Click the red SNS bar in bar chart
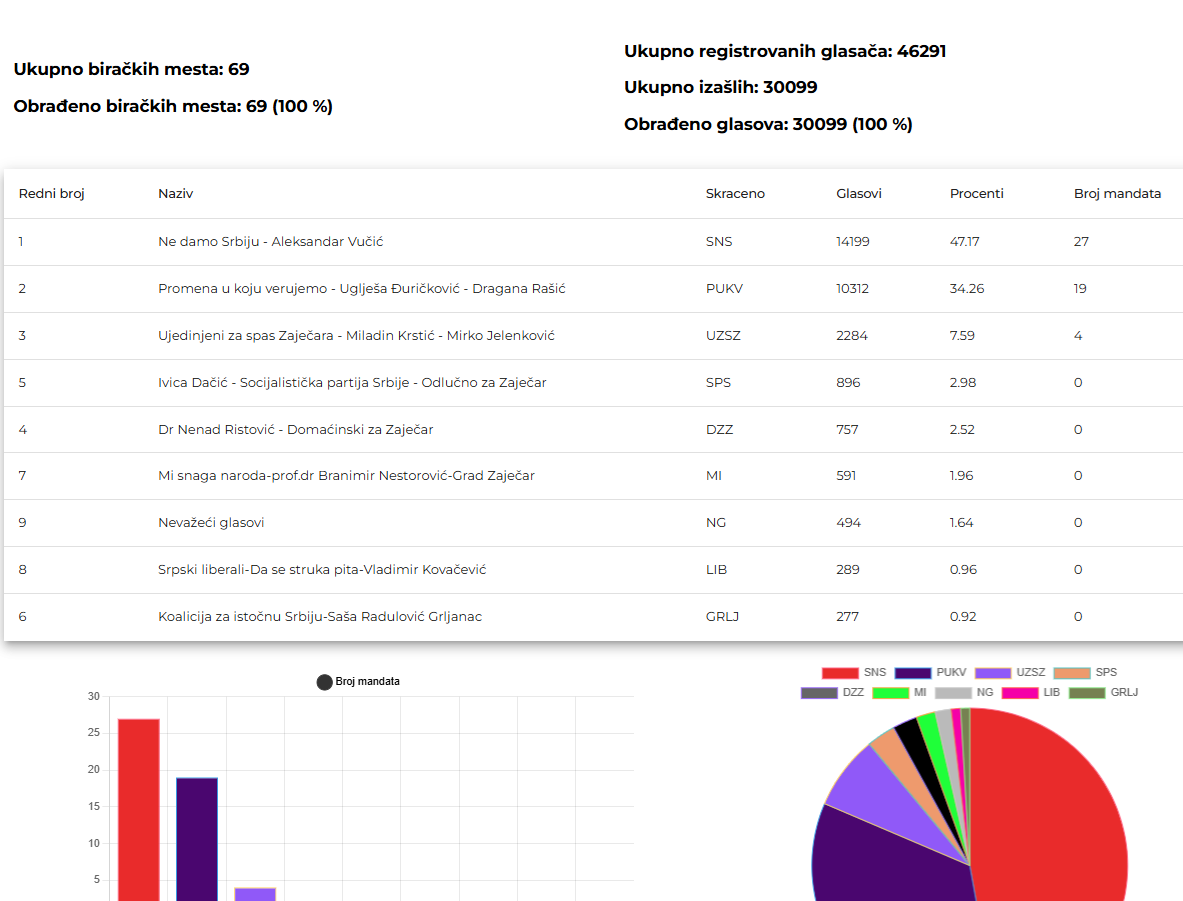Screen dimensions: 1183x901 tap(139, 810)
